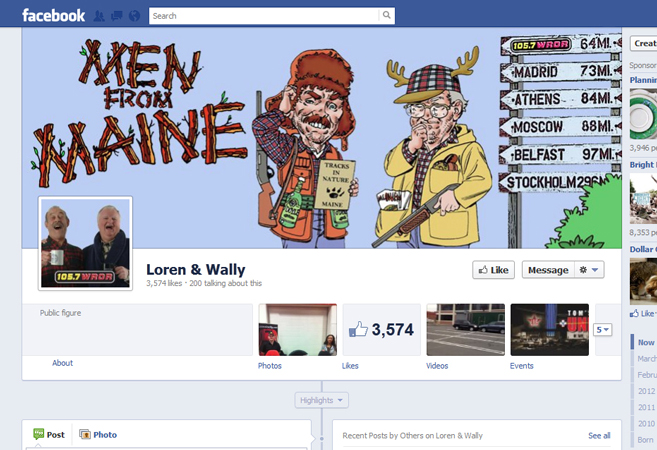Click the Photos label link

point(269,366)
